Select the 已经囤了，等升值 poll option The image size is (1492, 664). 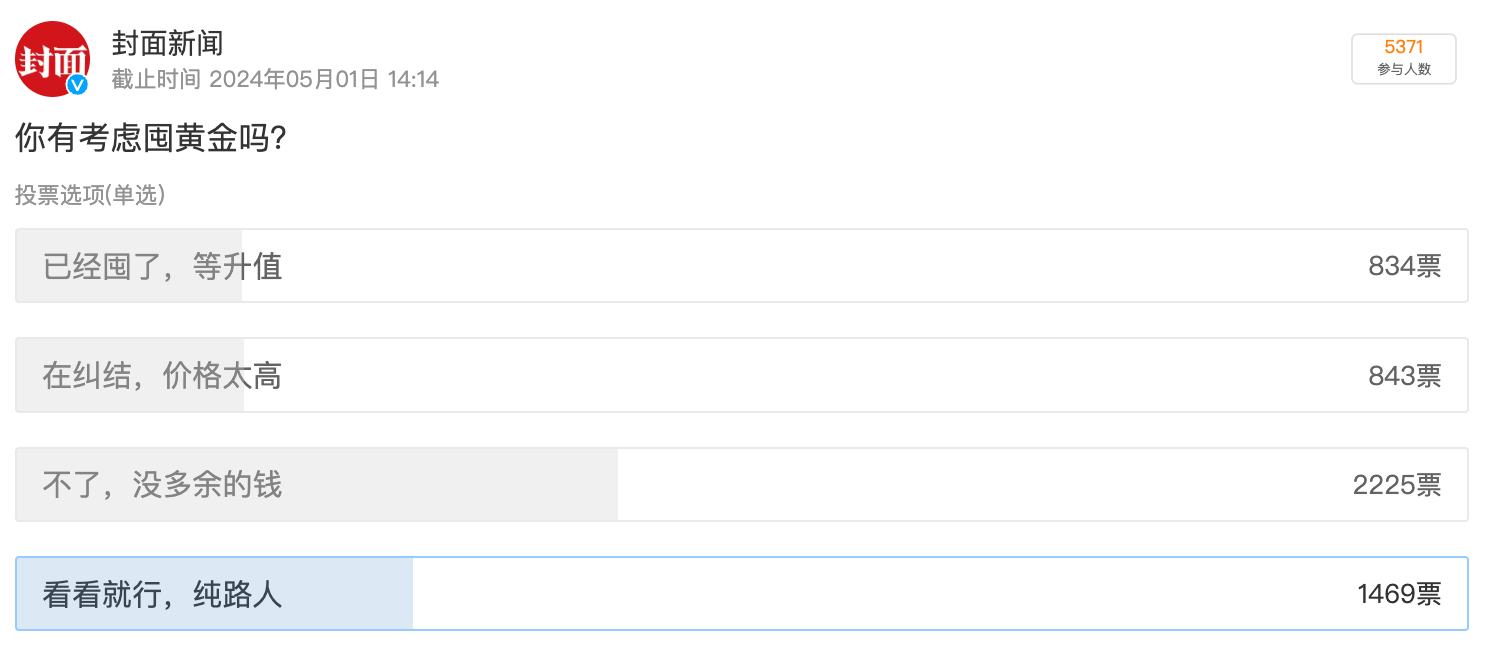(741, 266)
